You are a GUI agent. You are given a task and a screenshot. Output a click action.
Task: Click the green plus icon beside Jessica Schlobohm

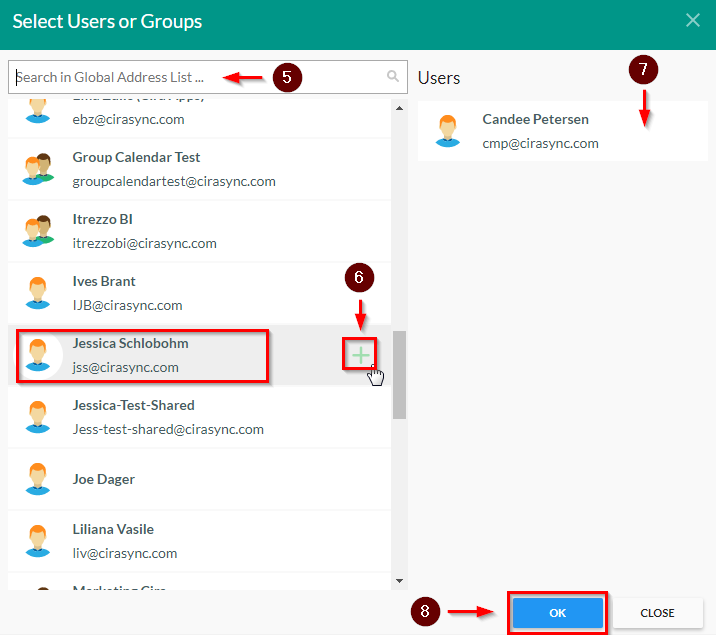point(360,354)
